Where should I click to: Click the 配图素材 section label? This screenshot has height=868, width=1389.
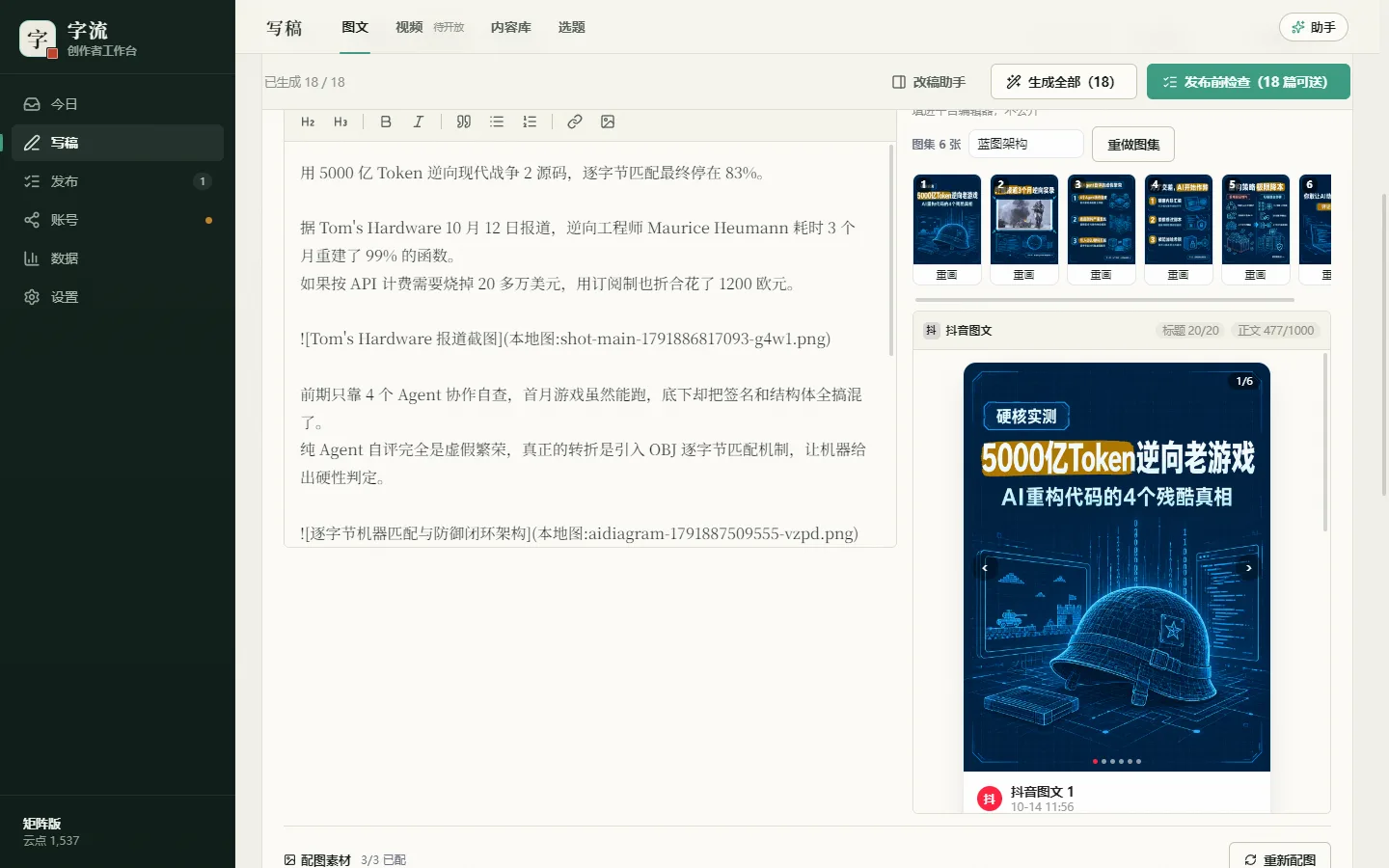tap(325, 859)
